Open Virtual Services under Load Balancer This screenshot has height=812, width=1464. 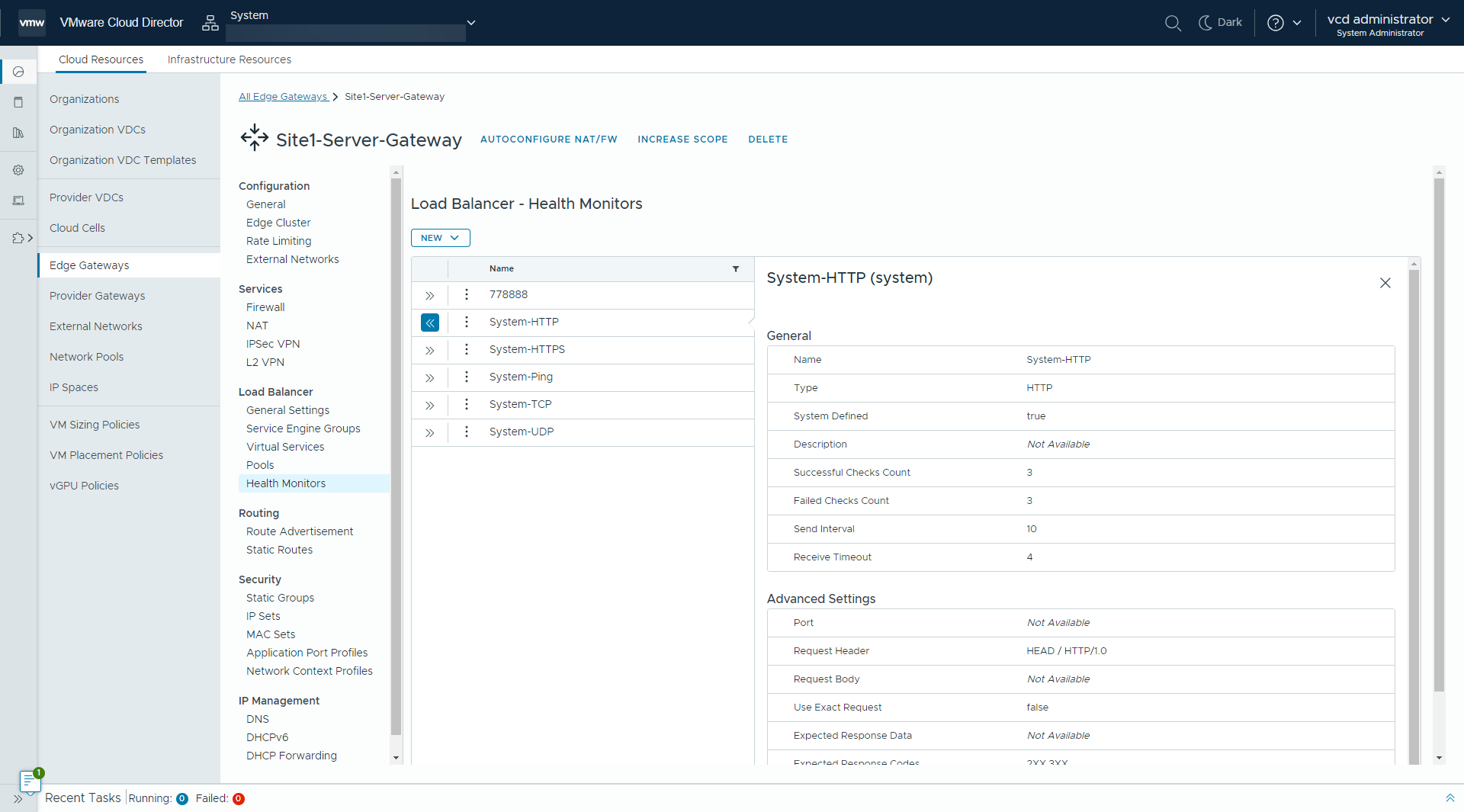285,447
